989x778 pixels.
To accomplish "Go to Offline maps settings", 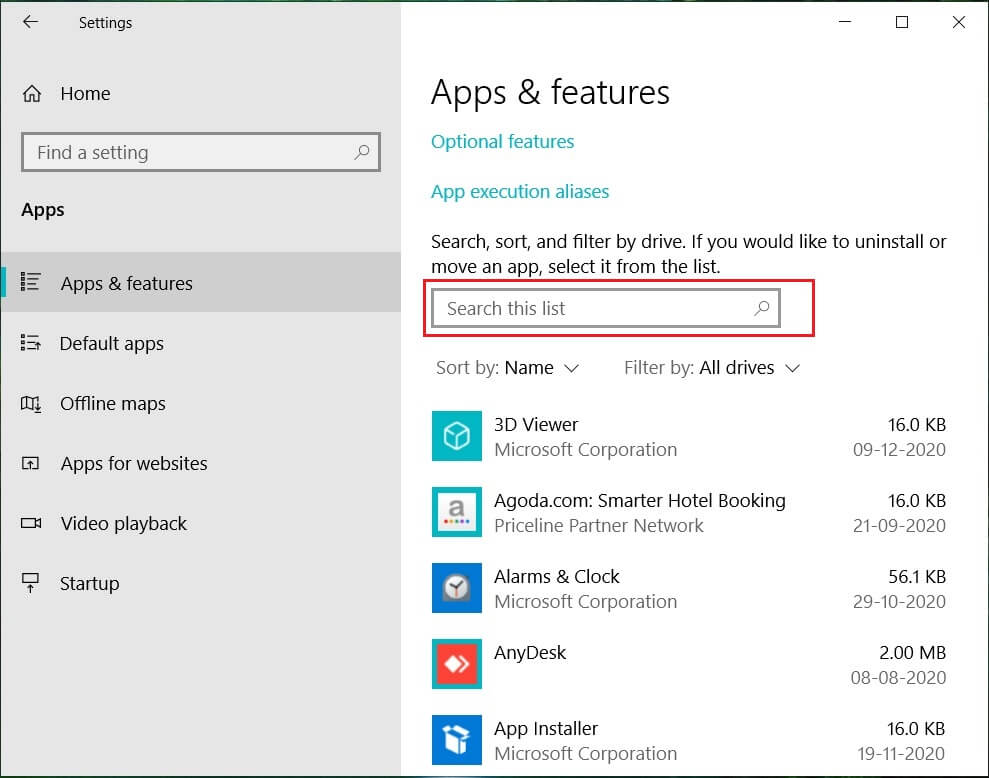I will coord(112,404).
